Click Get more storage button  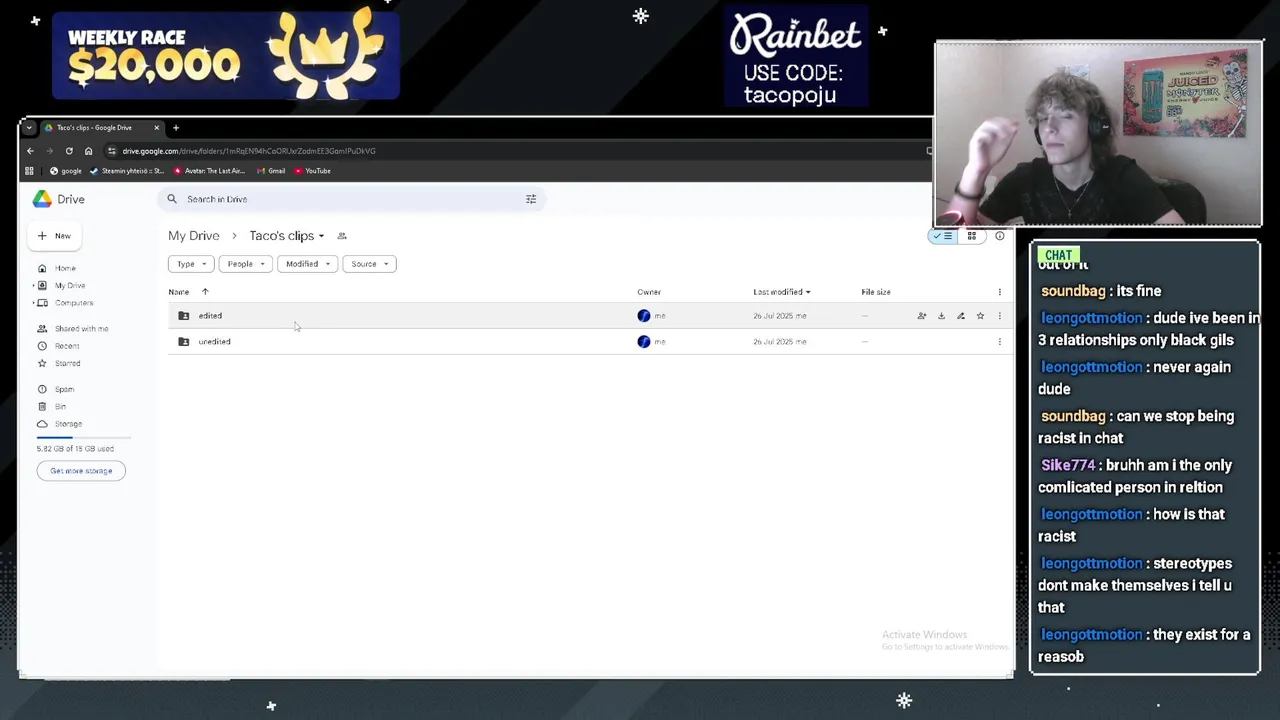click(x=81, y=470)
